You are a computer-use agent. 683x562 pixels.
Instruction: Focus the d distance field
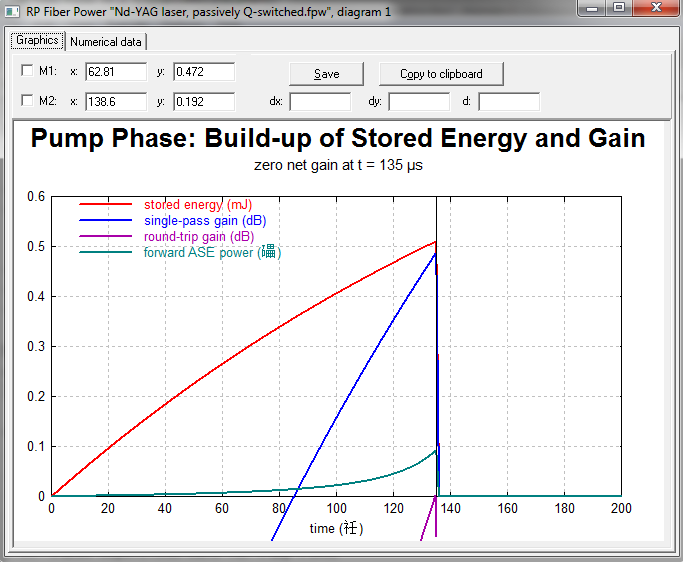click(x=509, y=101)
